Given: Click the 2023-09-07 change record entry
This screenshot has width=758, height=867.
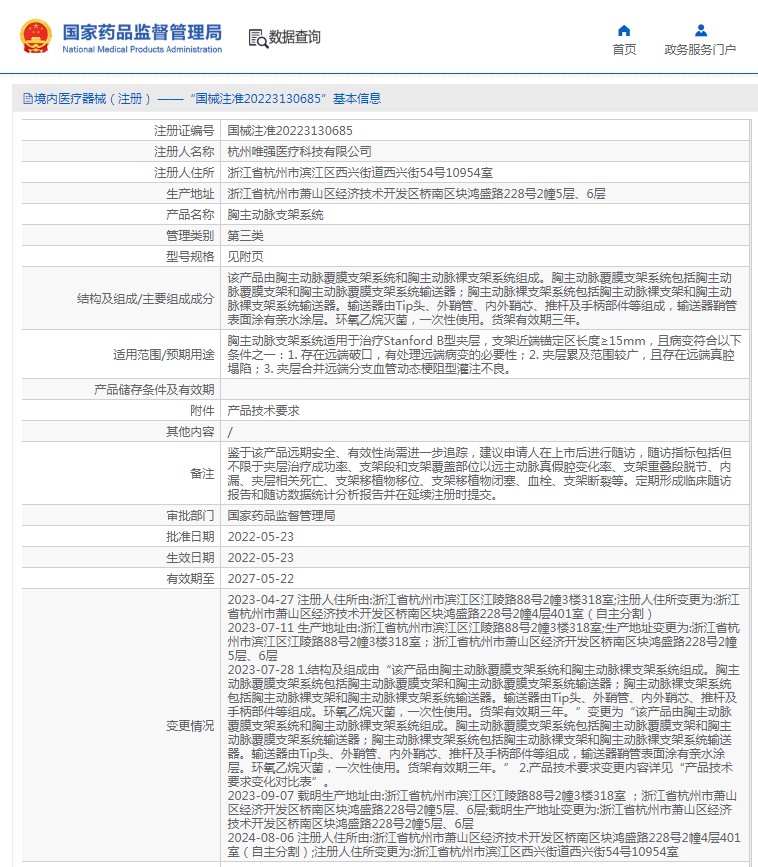Looking at the screenshot, I should pyautogui.click(x=482, y=810).
